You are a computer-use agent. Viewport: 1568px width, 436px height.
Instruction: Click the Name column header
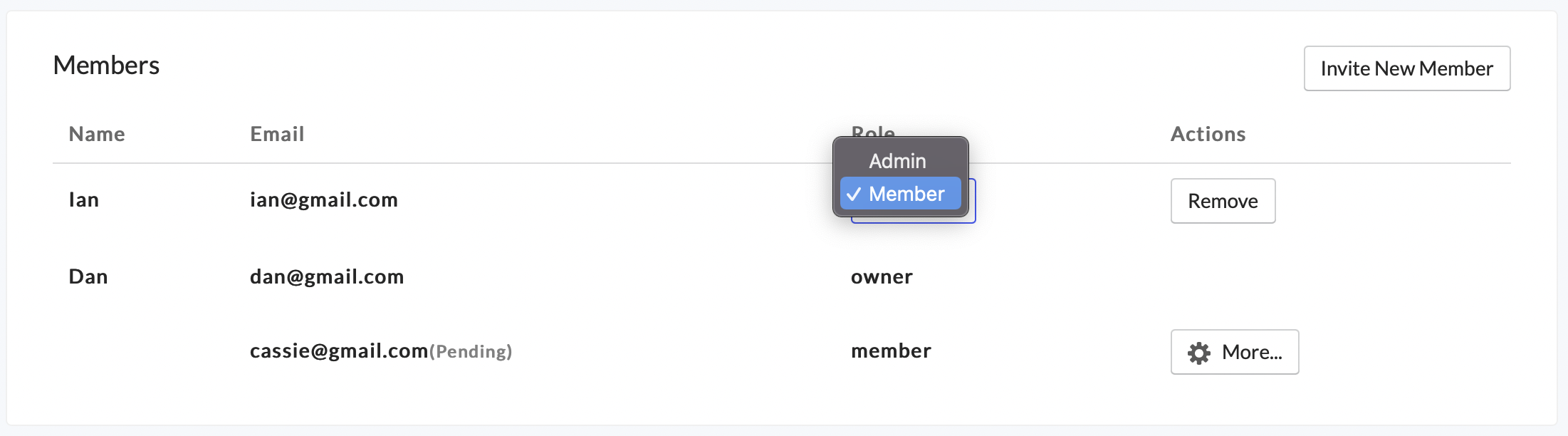point(97,134)
